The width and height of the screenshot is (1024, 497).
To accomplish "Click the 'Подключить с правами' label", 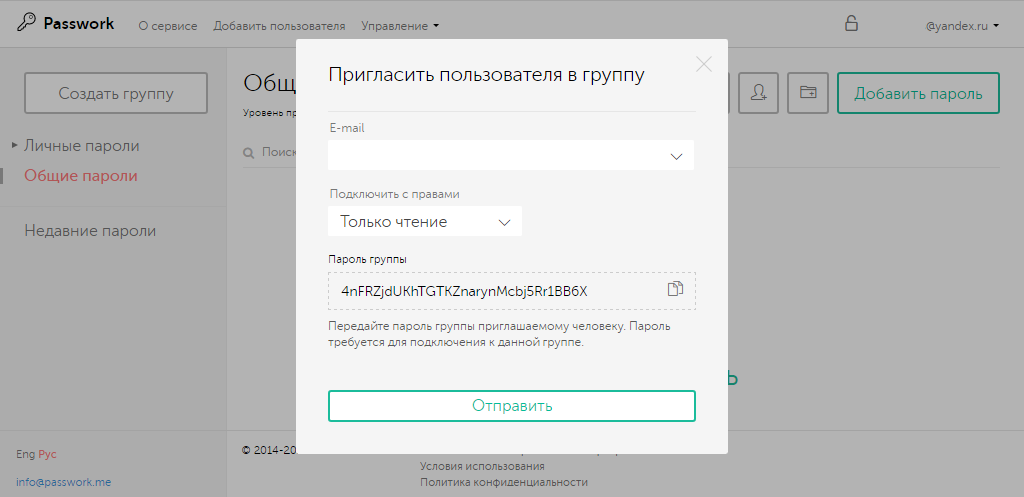I will coord(394,194).
